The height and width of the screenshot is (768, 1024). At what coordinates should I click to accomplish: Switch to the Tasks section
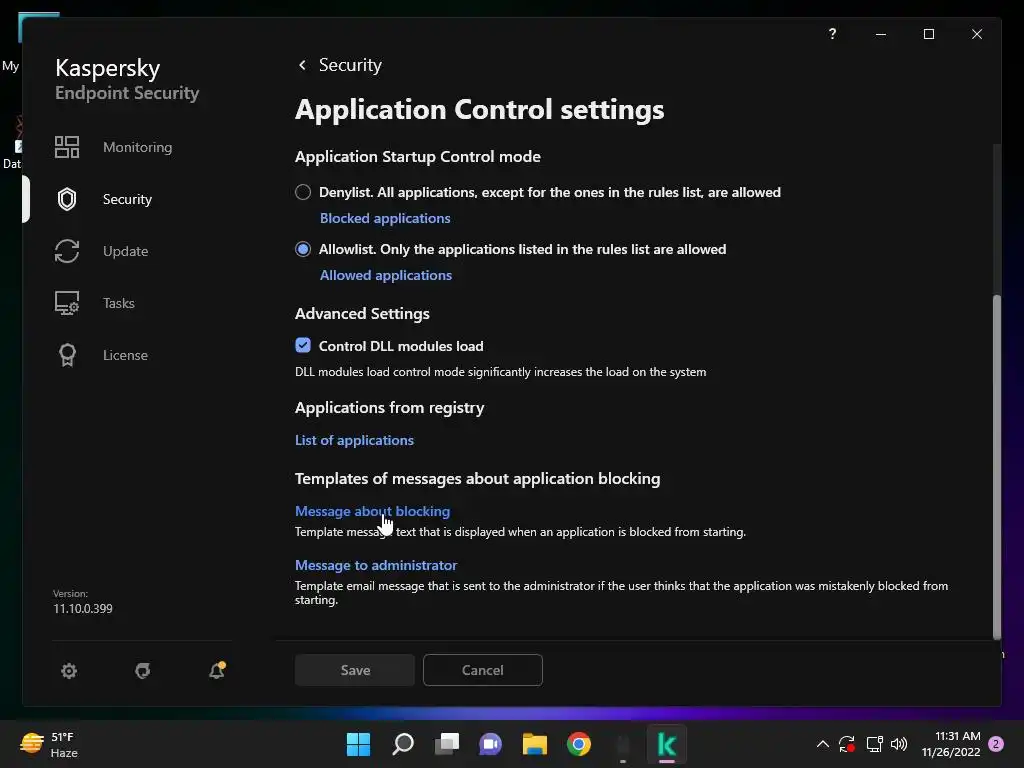coord(119,303)
